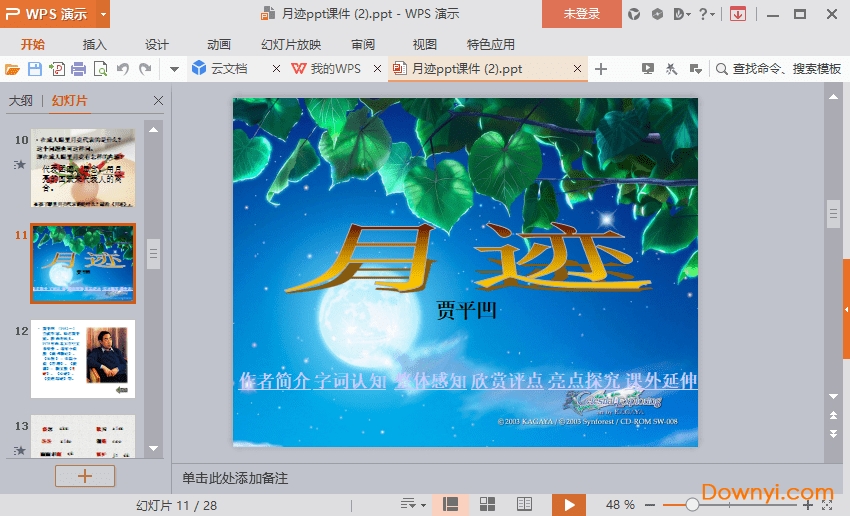
Task: Add a new slide with the plus button
Action: click(x=85, y=476)
